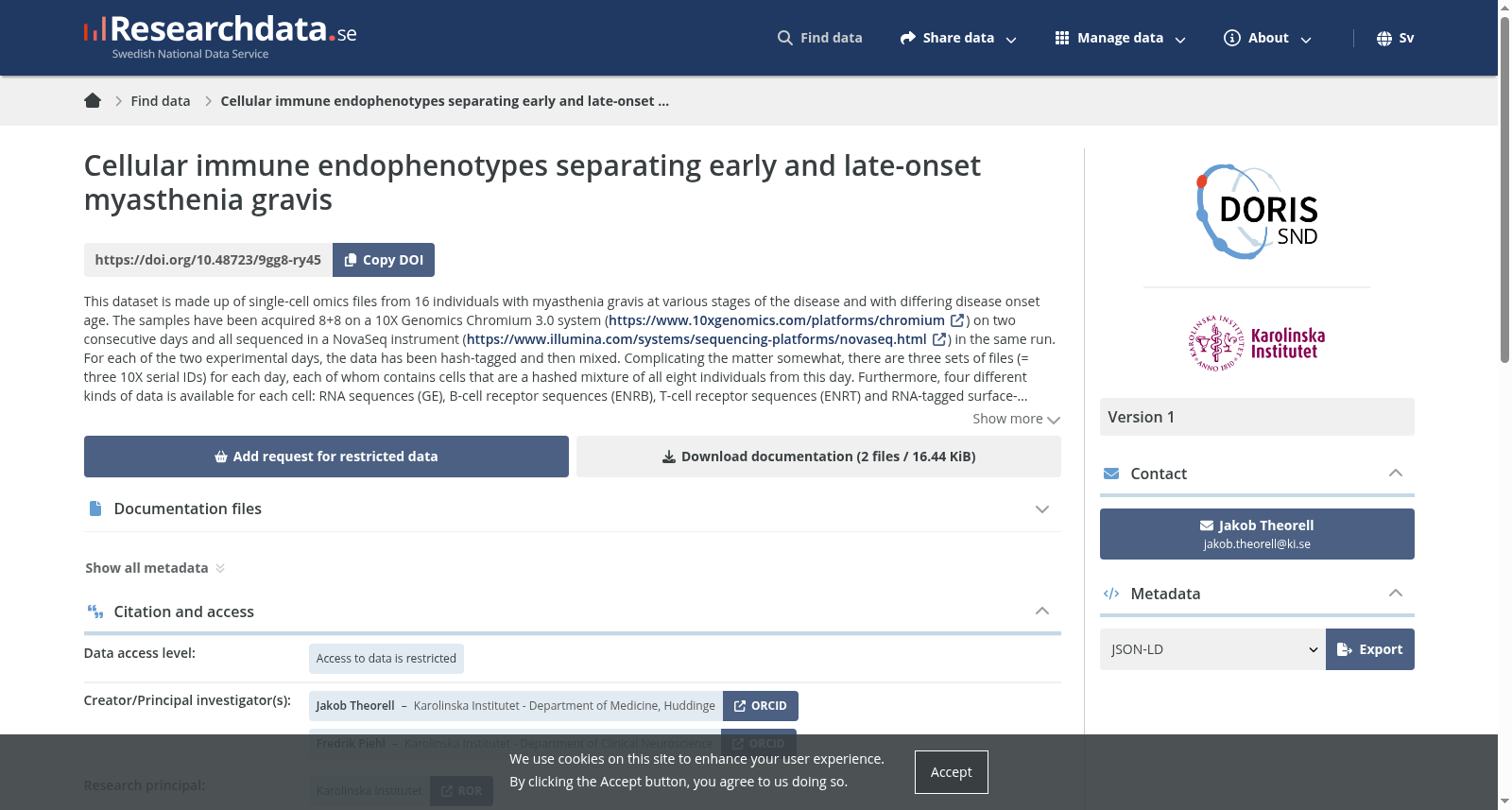
Task: Show all metadata
Action: [155, 568]
